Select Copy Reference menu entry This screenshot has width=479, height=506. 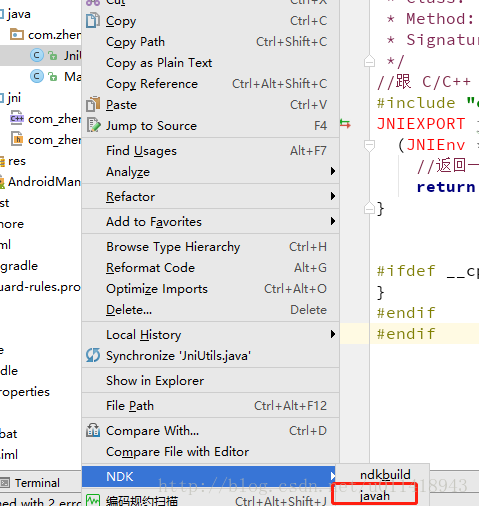(x=211, y=84)
